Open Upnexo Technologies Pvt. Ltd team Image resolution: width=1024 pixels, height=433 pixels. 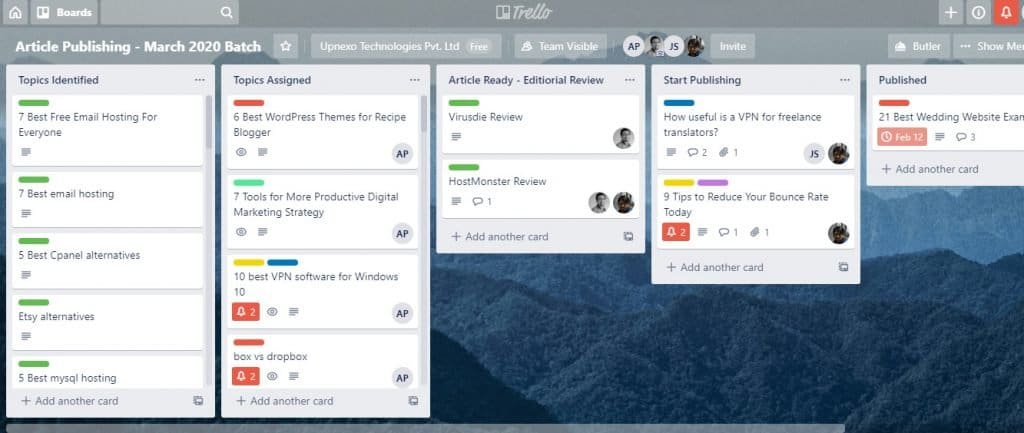(x=406, y=46)
